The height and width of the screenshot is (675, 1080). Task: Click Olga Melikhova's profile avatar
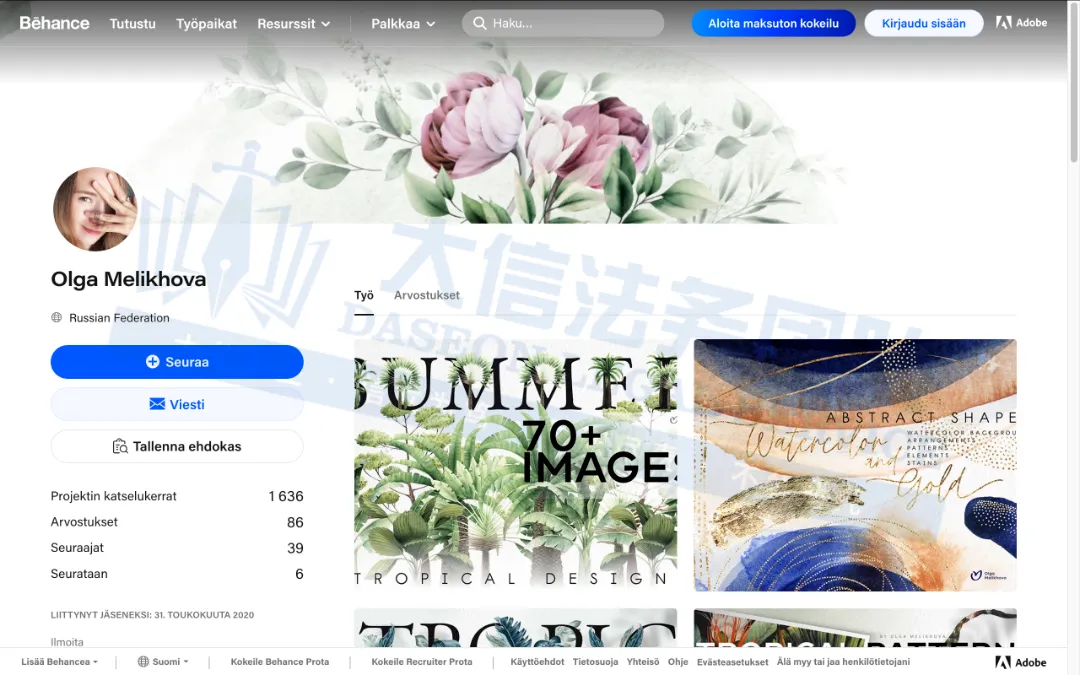(x=95, y=209)
